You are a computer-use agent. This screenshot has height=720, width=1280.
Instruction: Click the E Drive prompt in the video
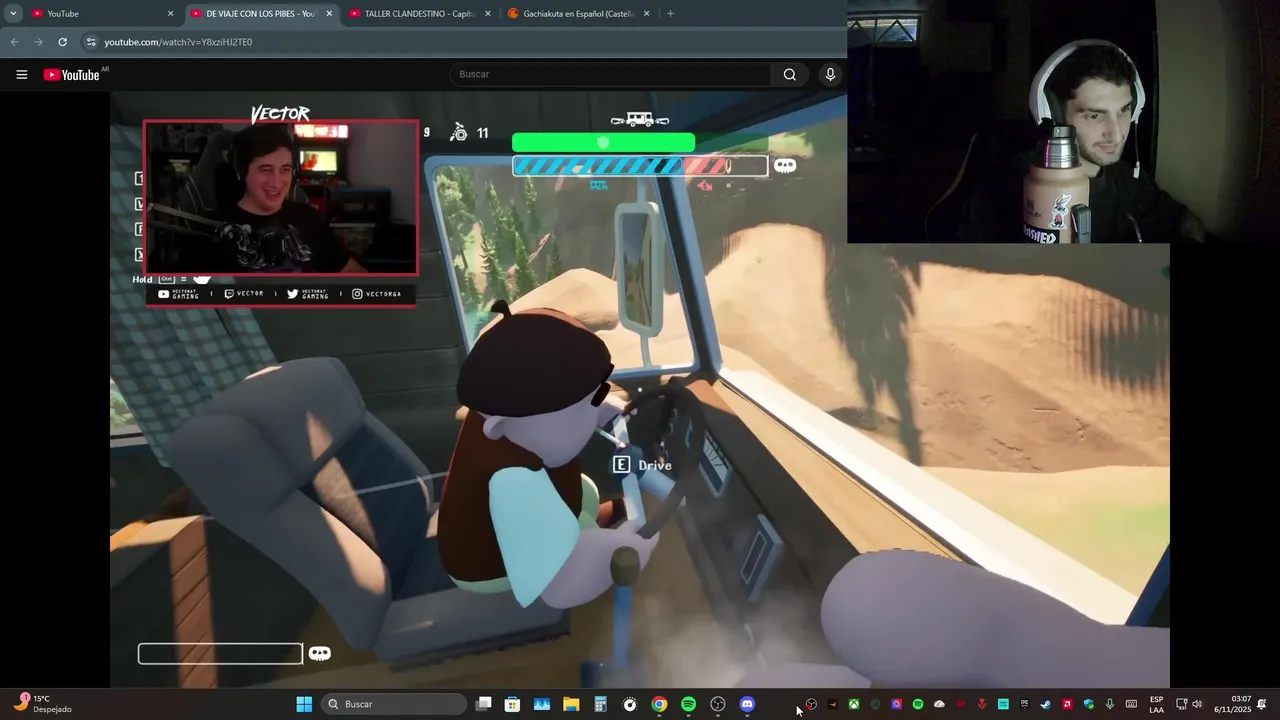(x=642, y=465)
